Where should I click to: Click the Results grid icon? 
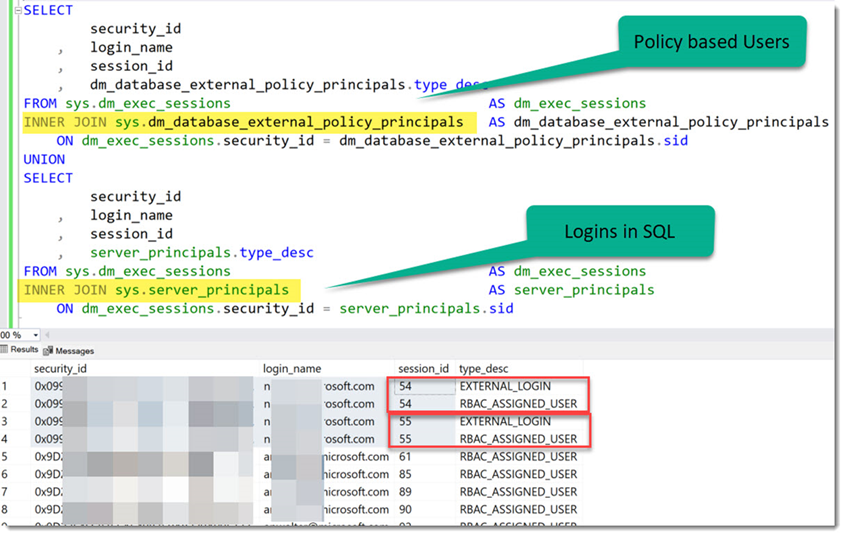coord(4,349)
